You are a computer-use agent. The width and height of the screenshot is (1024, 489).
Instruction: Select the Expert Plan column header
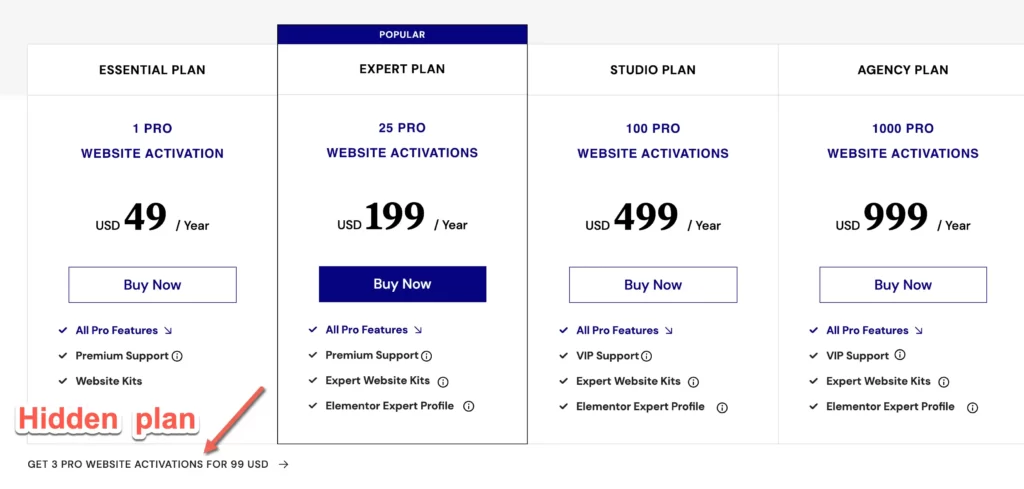click(402, 69)
